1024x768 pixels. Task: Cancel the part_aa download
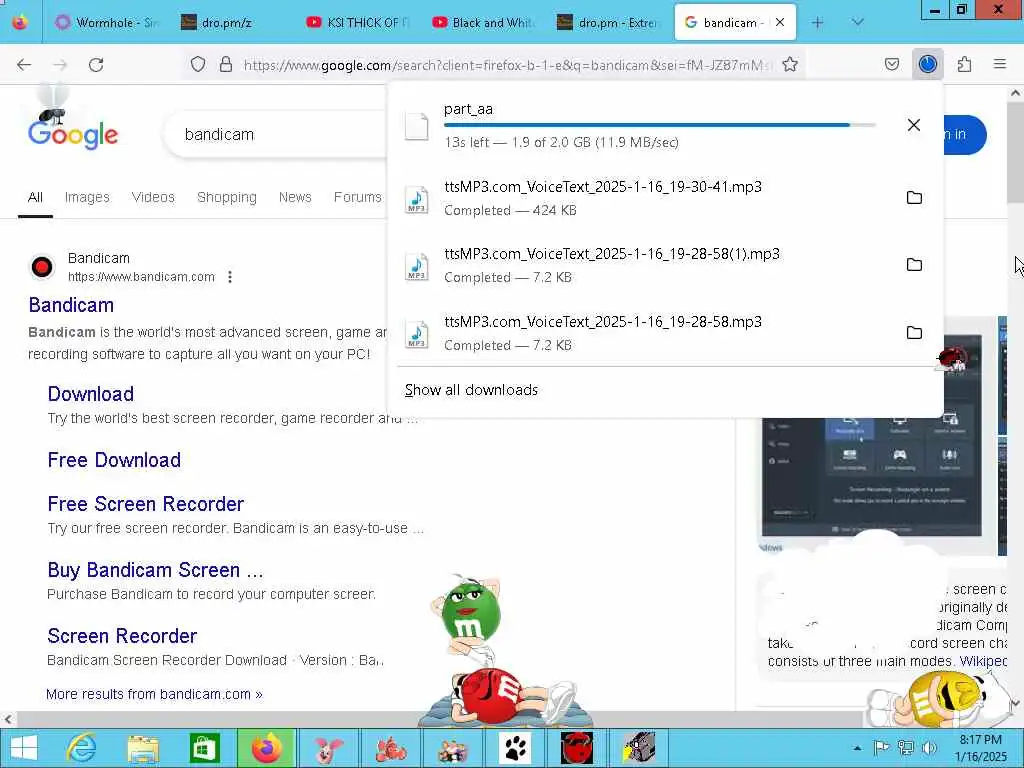click(914, 125)
